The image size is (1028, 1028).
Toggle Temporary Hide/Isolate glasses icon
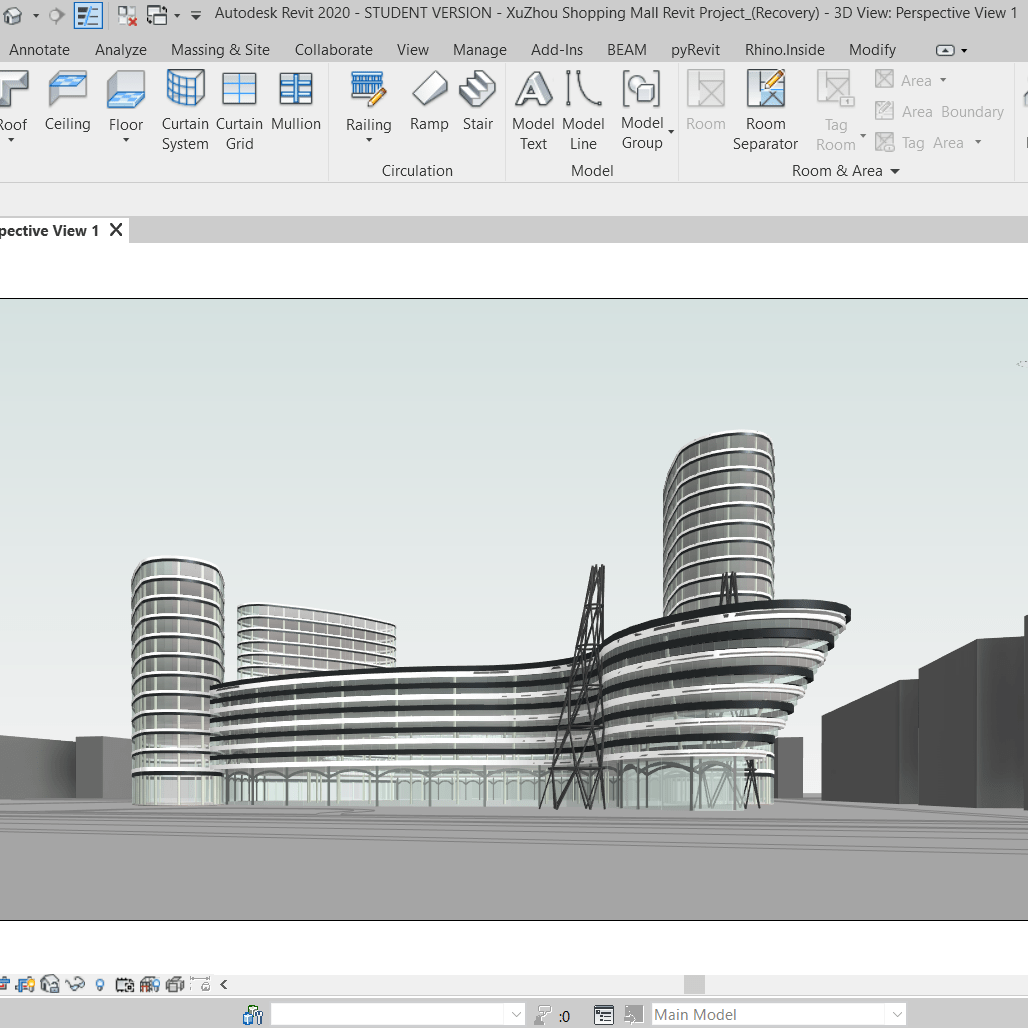(x=75, y=984)
